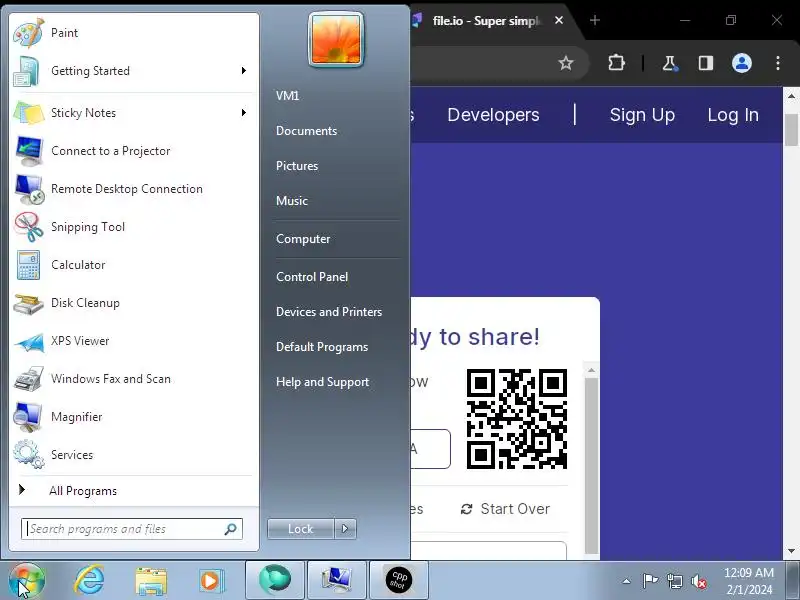
Task: Launch Calculator from the Start menu
Action: (x=133, y=265)
